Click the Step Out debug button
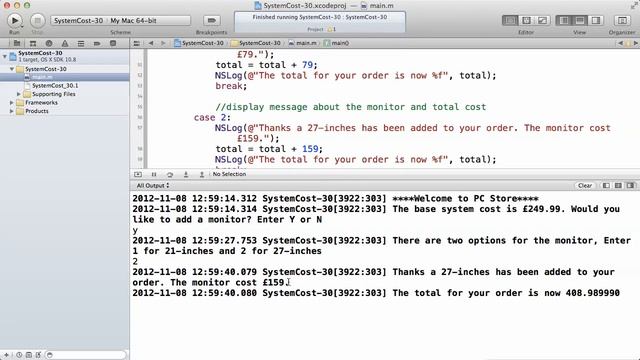 202,174
